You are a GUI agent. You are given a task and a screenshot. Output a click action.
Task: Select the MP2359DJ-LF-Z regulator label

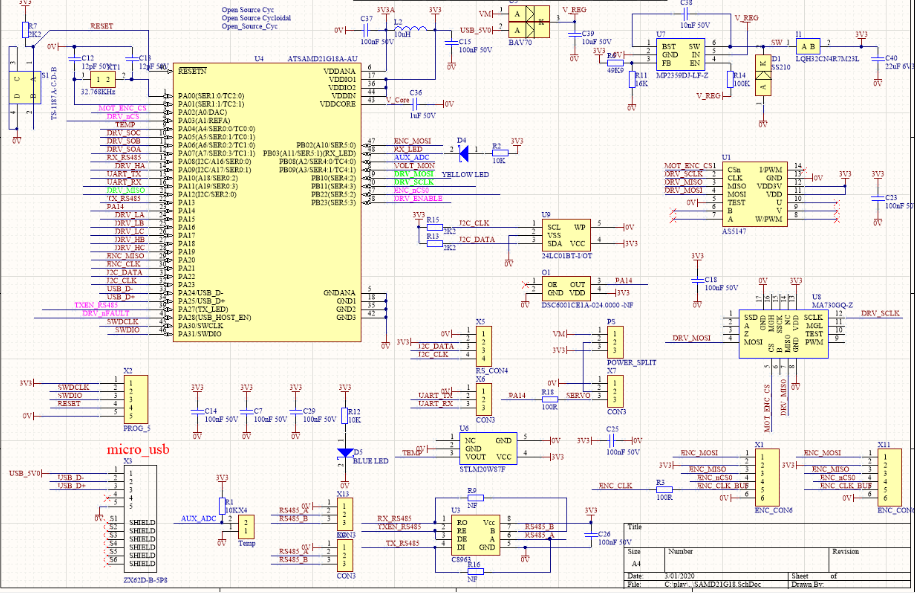tap(682, 76)
